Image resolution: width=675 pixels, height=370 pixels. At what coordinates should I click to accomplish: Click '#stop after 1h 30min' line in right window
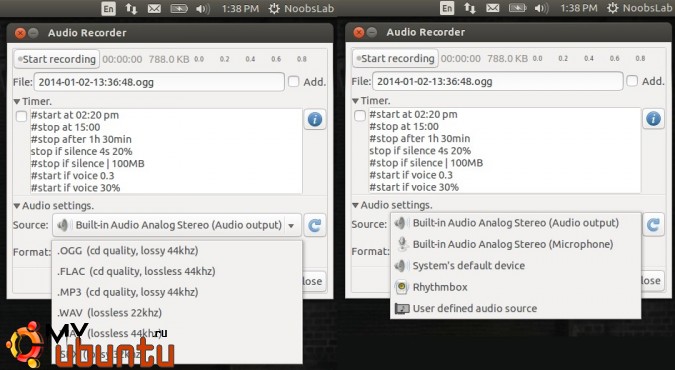[419, 139]
